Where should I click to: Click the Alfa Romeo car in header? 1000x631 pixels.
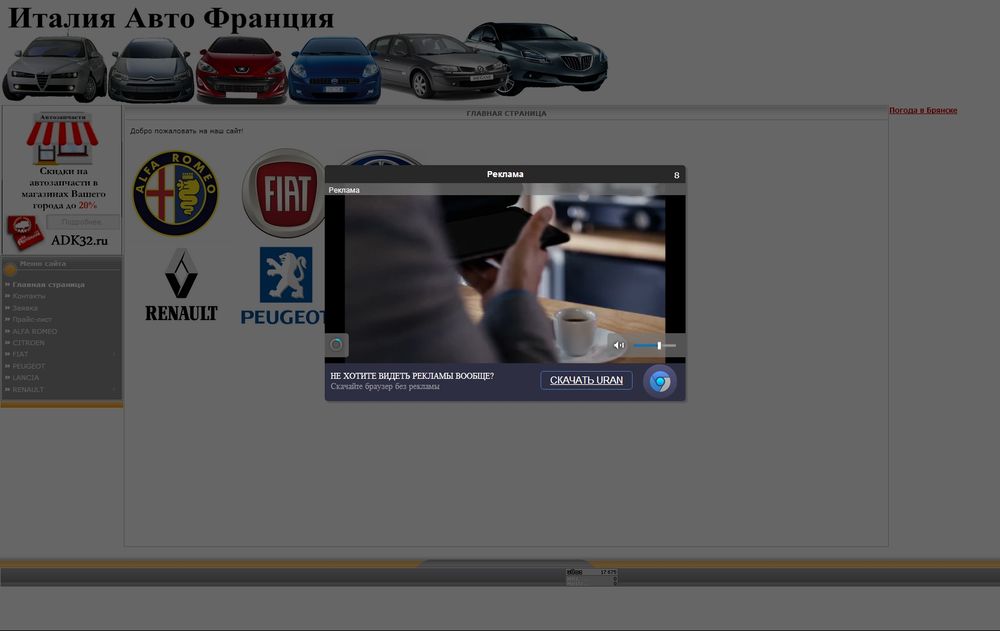[54, 69]
